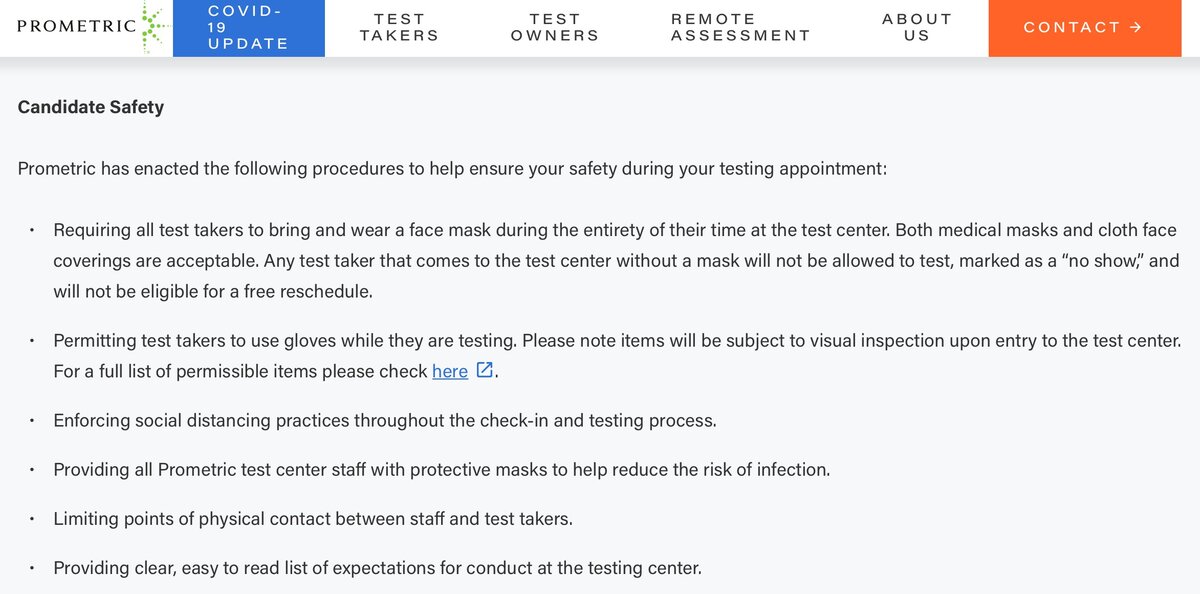1200x594 pixels.
Task: Click the staff protective masks bullet text
Action: [x=441, y=469]
